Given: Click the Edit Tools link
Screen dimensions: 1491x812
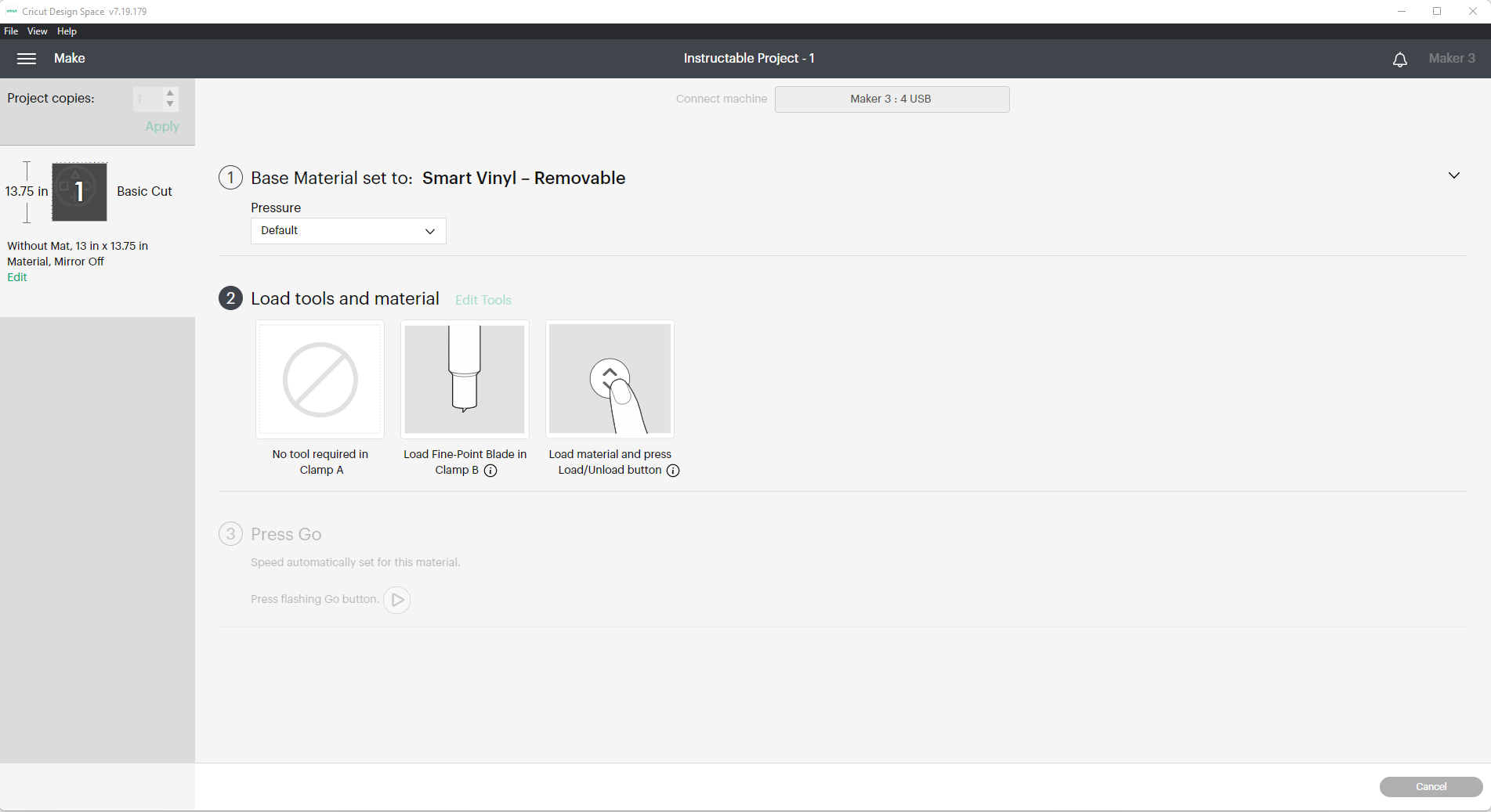Looking at the screenshot, I should (483, 300).
